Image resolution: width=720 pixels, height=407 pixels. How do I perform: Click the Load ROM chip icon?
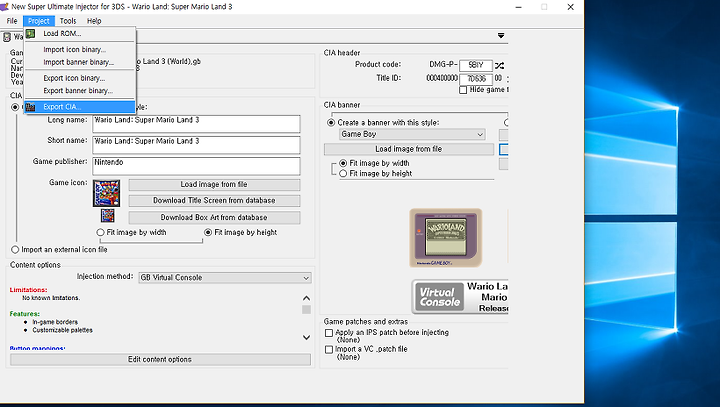click(30, 34)
